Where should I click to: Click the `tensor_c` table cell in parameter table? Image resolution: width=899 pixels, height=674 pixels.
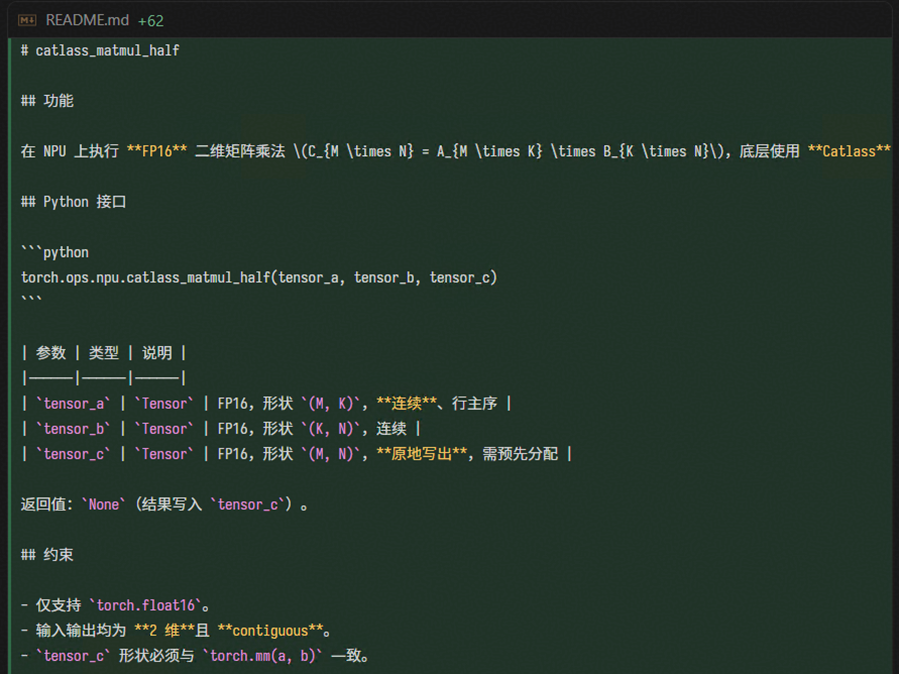tap(73, 454)
